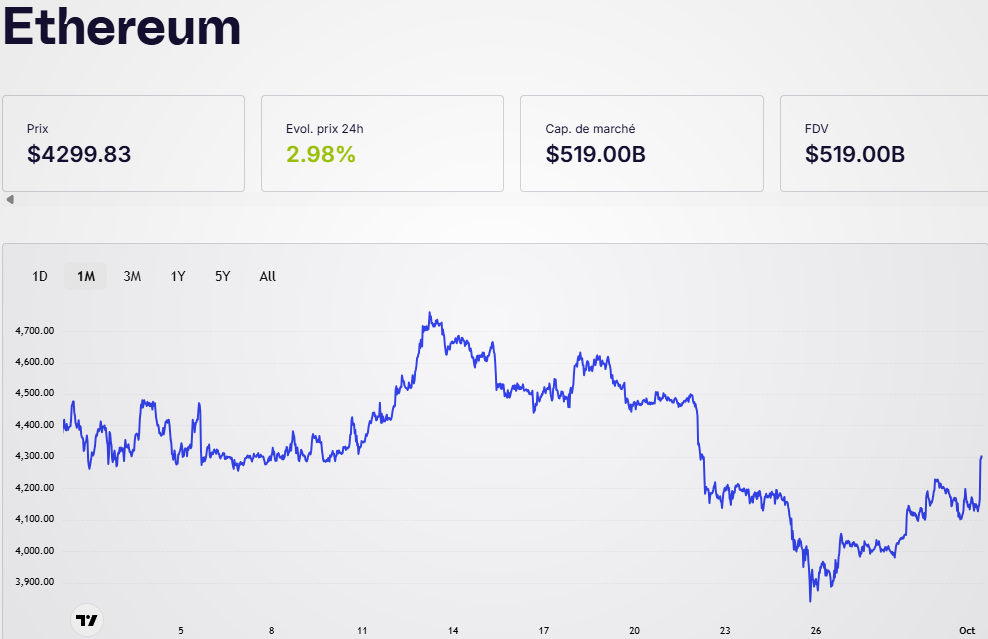
Task: Click the green 2.98% change value
Action: tap(321, 154)
